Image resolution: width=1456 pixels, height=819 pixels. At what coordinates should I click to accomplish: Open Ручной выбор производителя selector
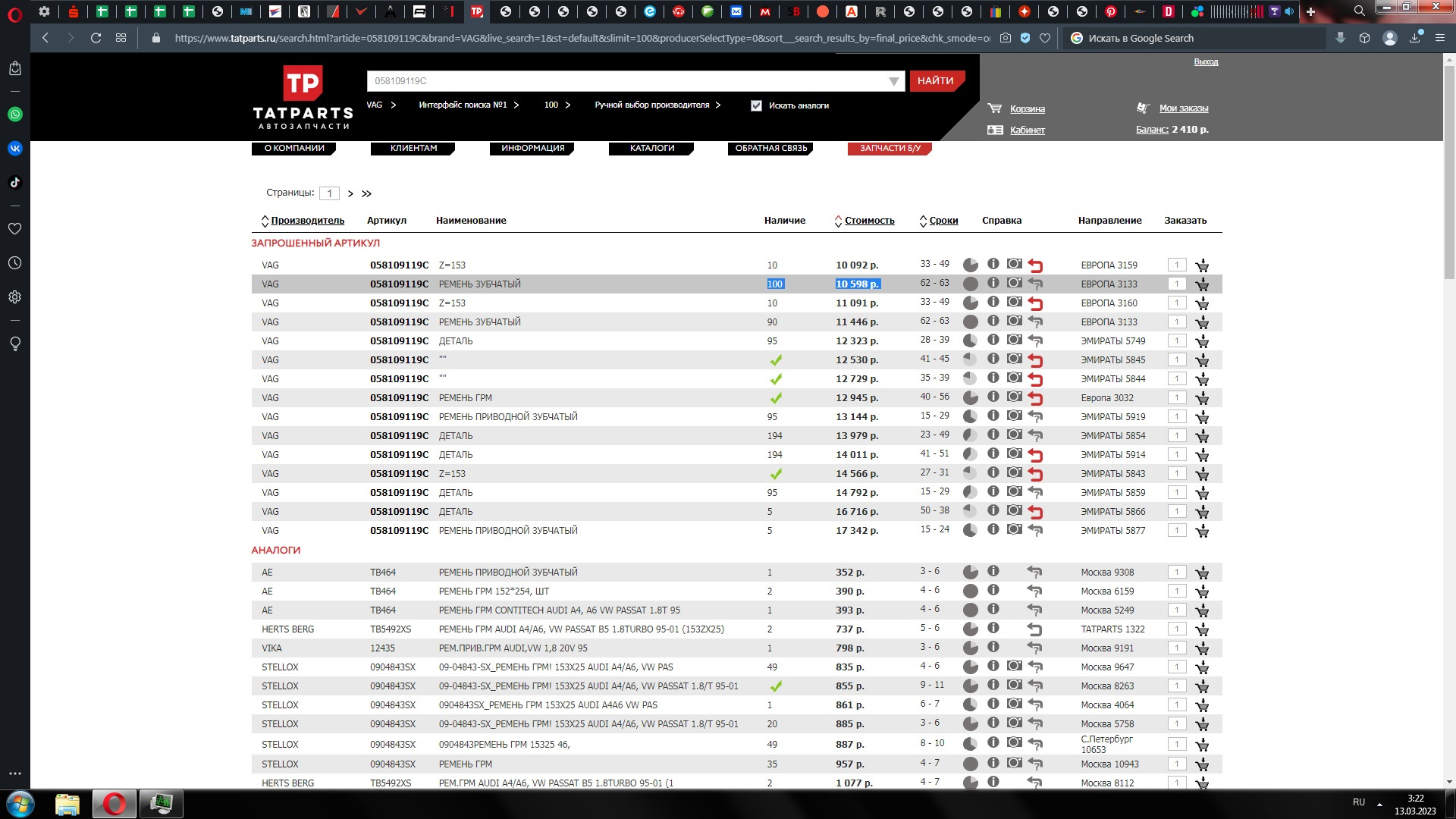pos(657,105)
